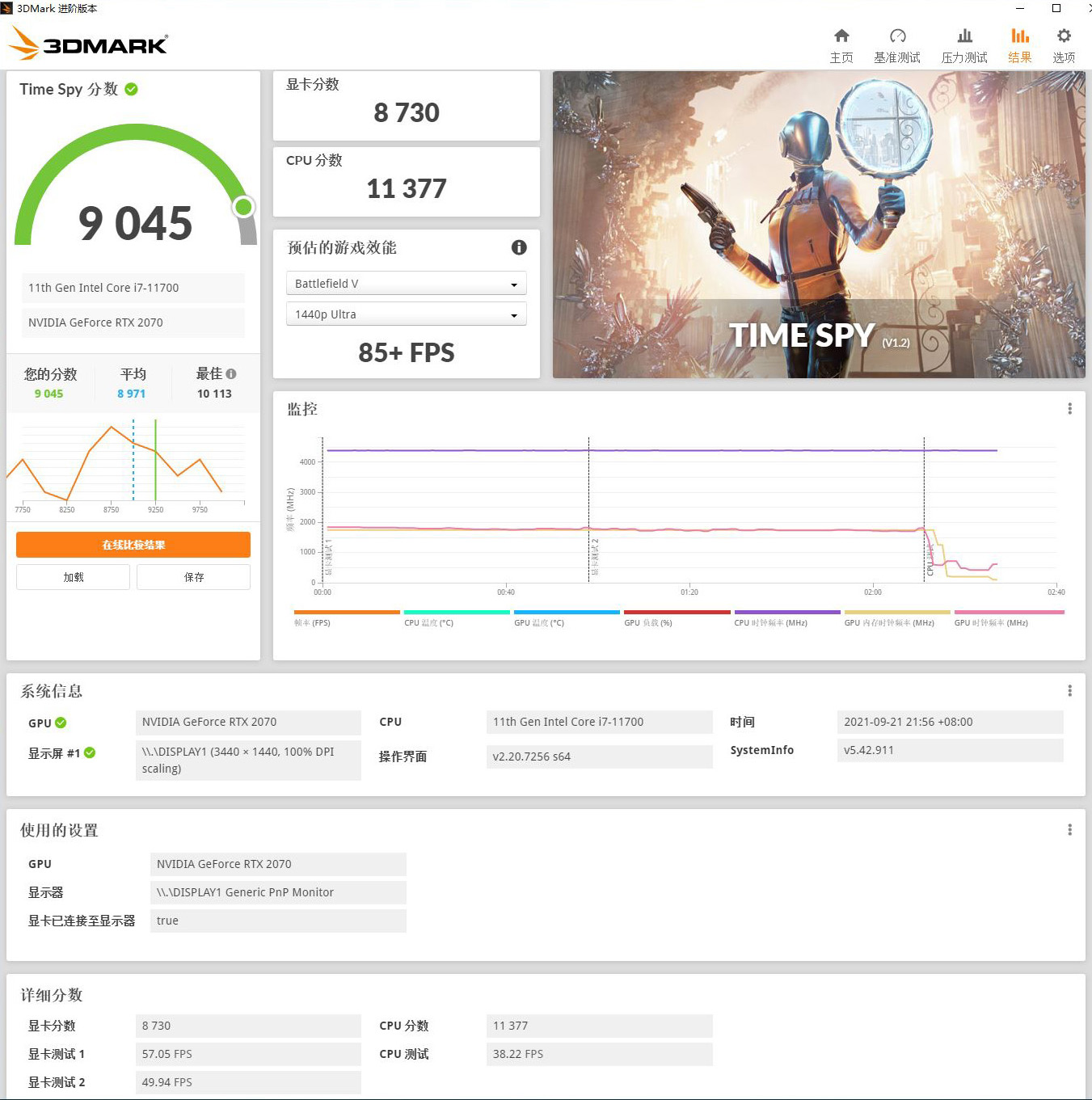Click the yellow GPU 内存时钟频率 legend swatch

pyautogui.click(x=897, y=613)
